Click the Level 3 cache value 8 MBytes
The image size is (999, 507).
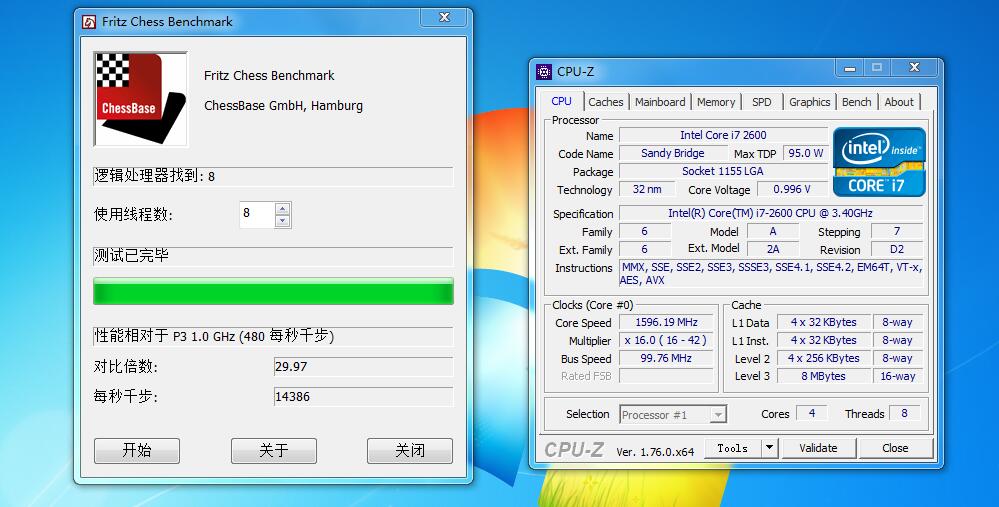point(823,376)
